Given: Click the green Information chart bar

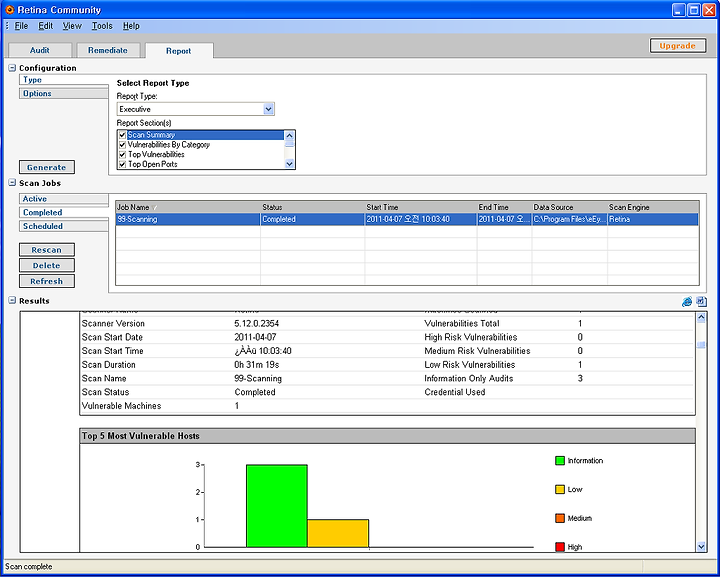Looking at the screenshot, I should pos(277,506).
